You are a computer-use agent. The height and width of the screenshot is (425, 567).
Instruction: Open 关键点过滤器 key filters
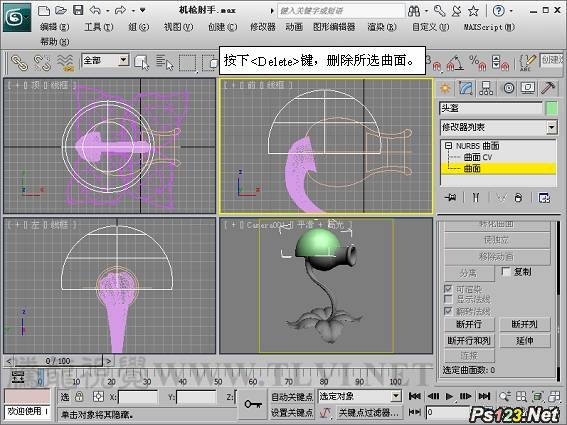(369, 412)
